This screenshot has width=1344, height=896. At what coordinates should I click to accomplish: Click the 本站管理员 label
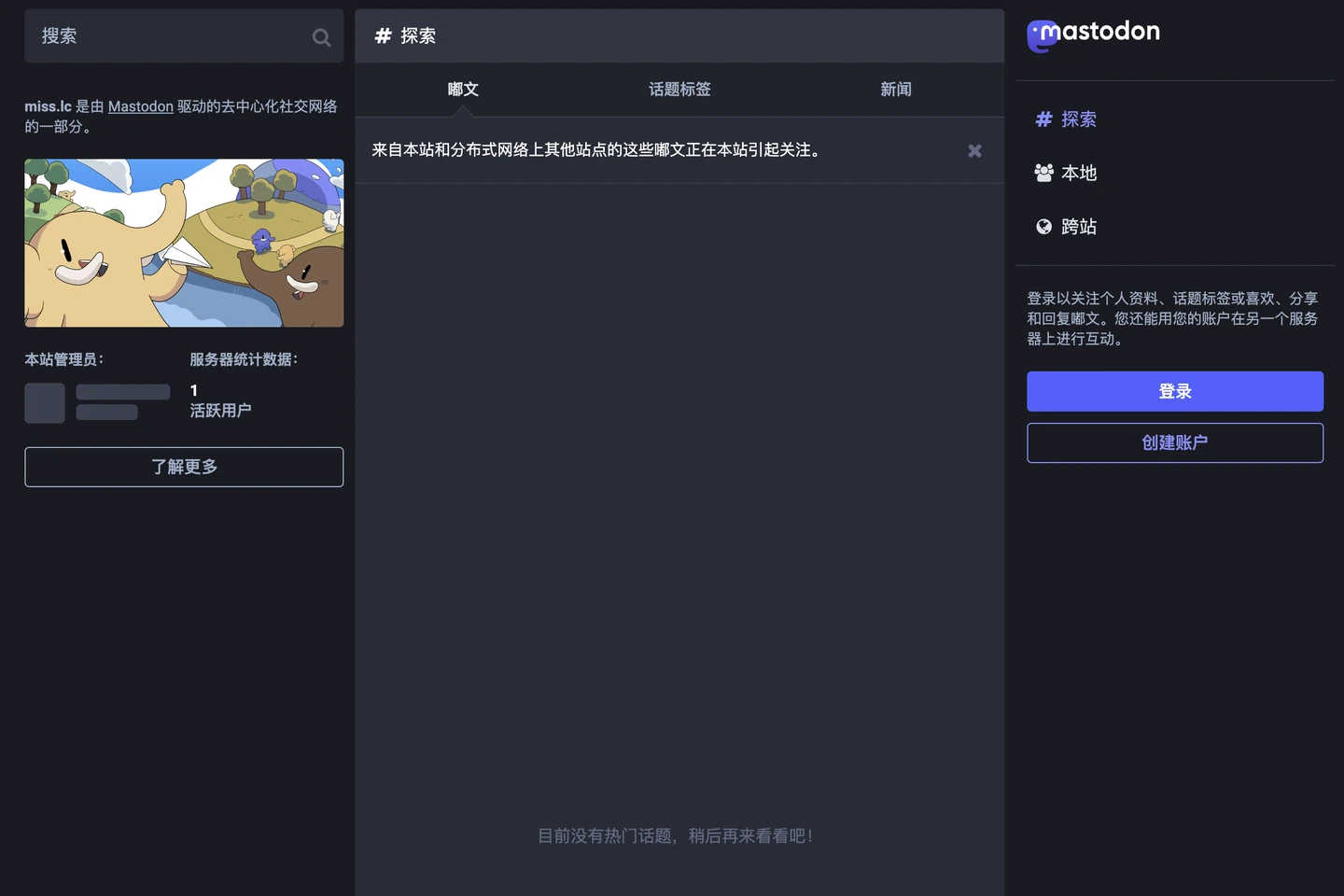pyautogui.click(x=63, y=359)
